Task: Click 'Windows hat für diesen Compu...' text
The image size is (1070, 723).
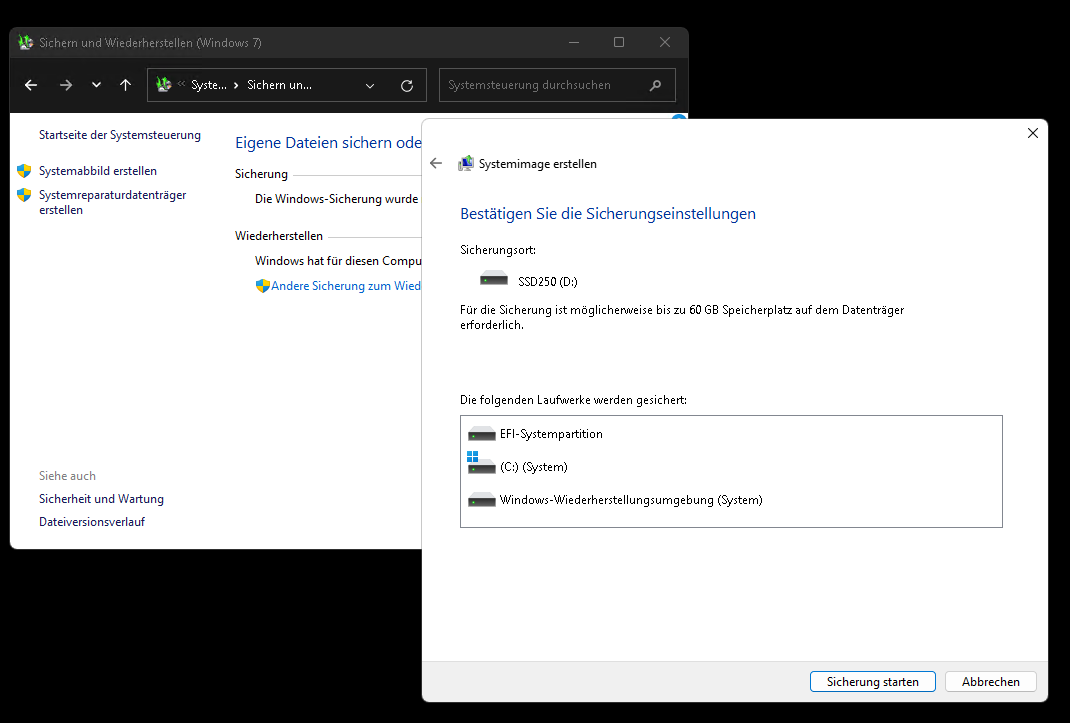Action: [x=338, y=261]
